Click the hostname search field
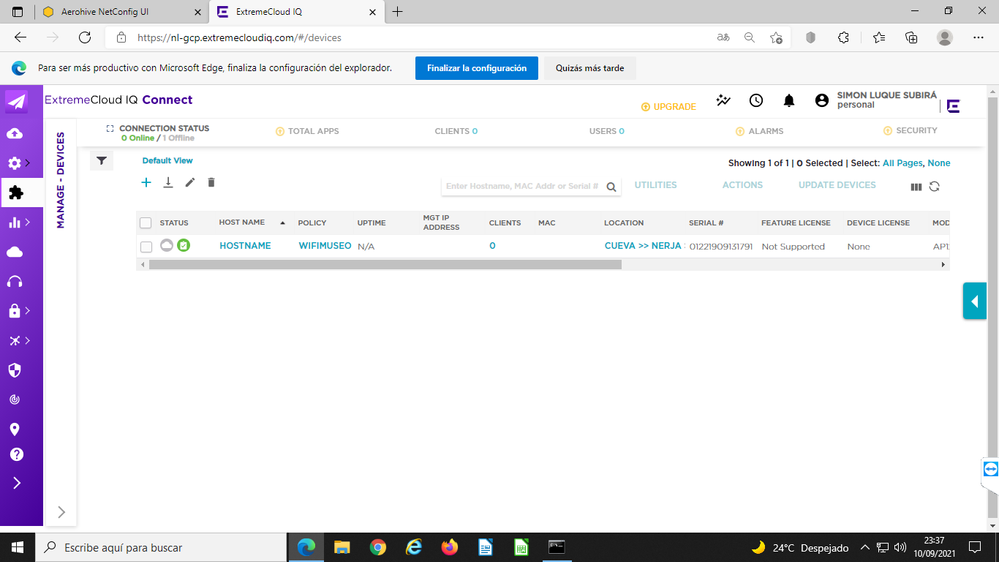 [x=522, y=186]
